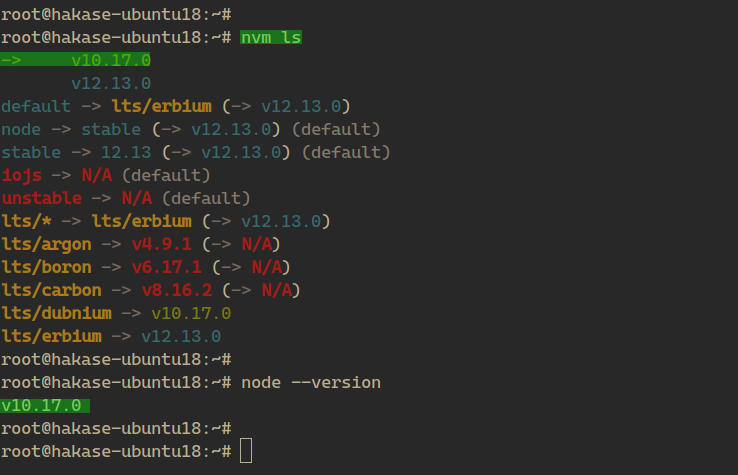Select the highlighted v10.17.0 version output
Screen dimensions: 738x475
coord(45,405)
